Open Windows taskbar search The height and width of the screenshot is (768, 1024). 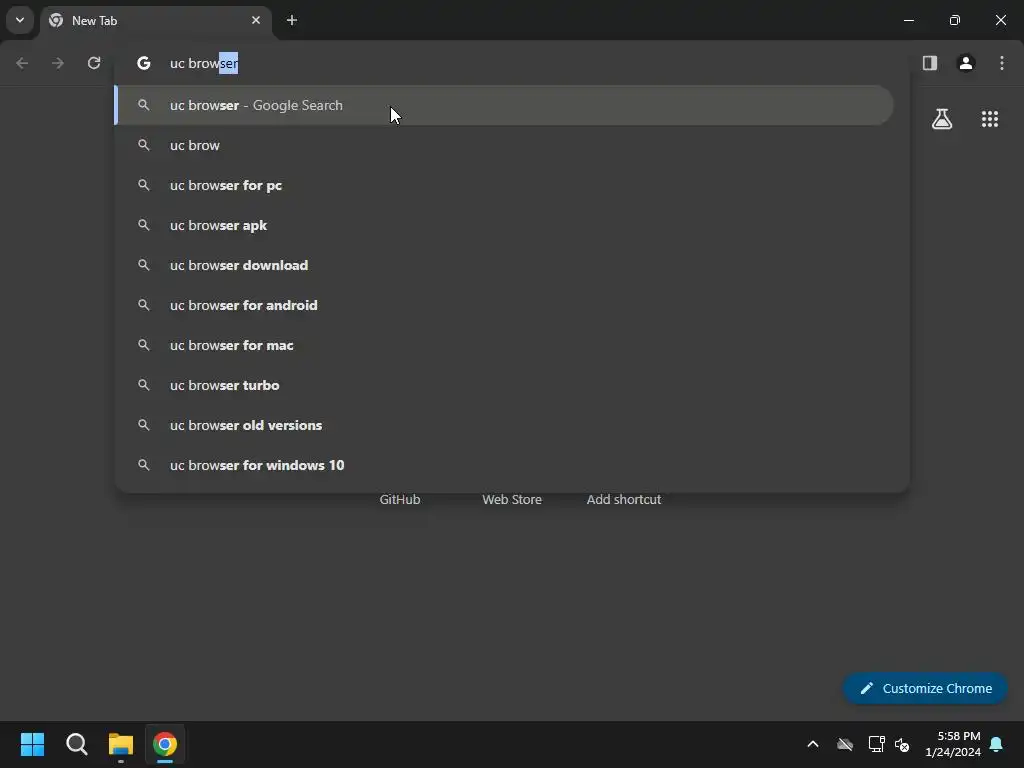[76, 744]
